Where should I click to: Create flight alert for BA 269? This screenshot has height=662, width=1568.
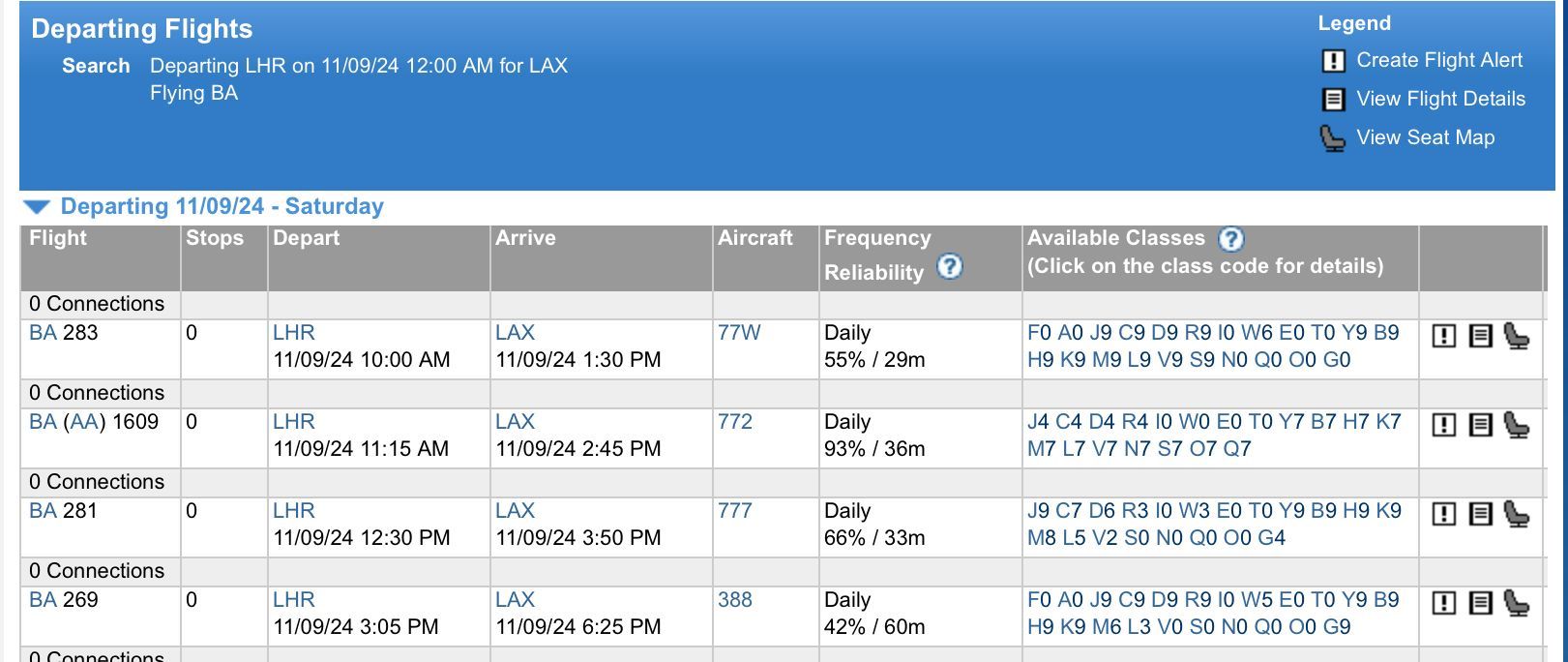[x=1443, y=603]
